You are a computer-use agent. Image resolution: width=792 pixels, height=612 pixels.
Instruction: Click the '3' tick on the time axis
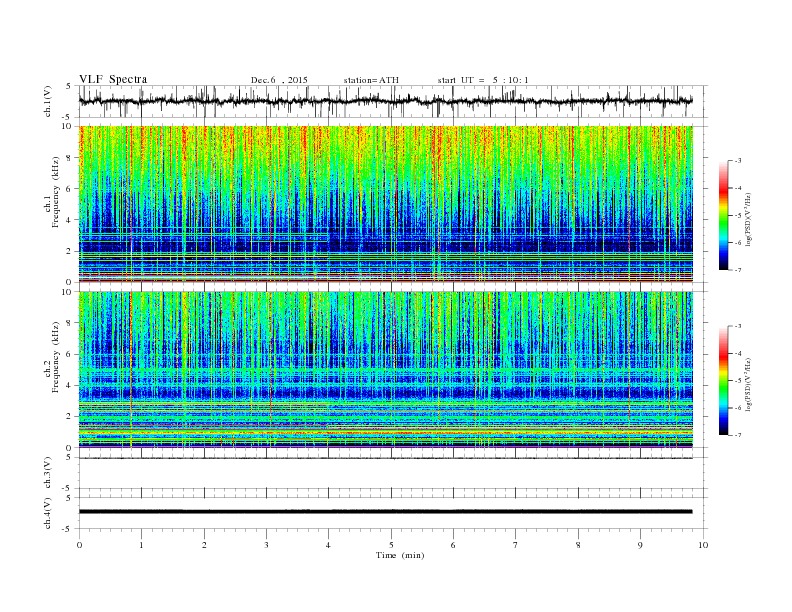(x=266, y=545)
